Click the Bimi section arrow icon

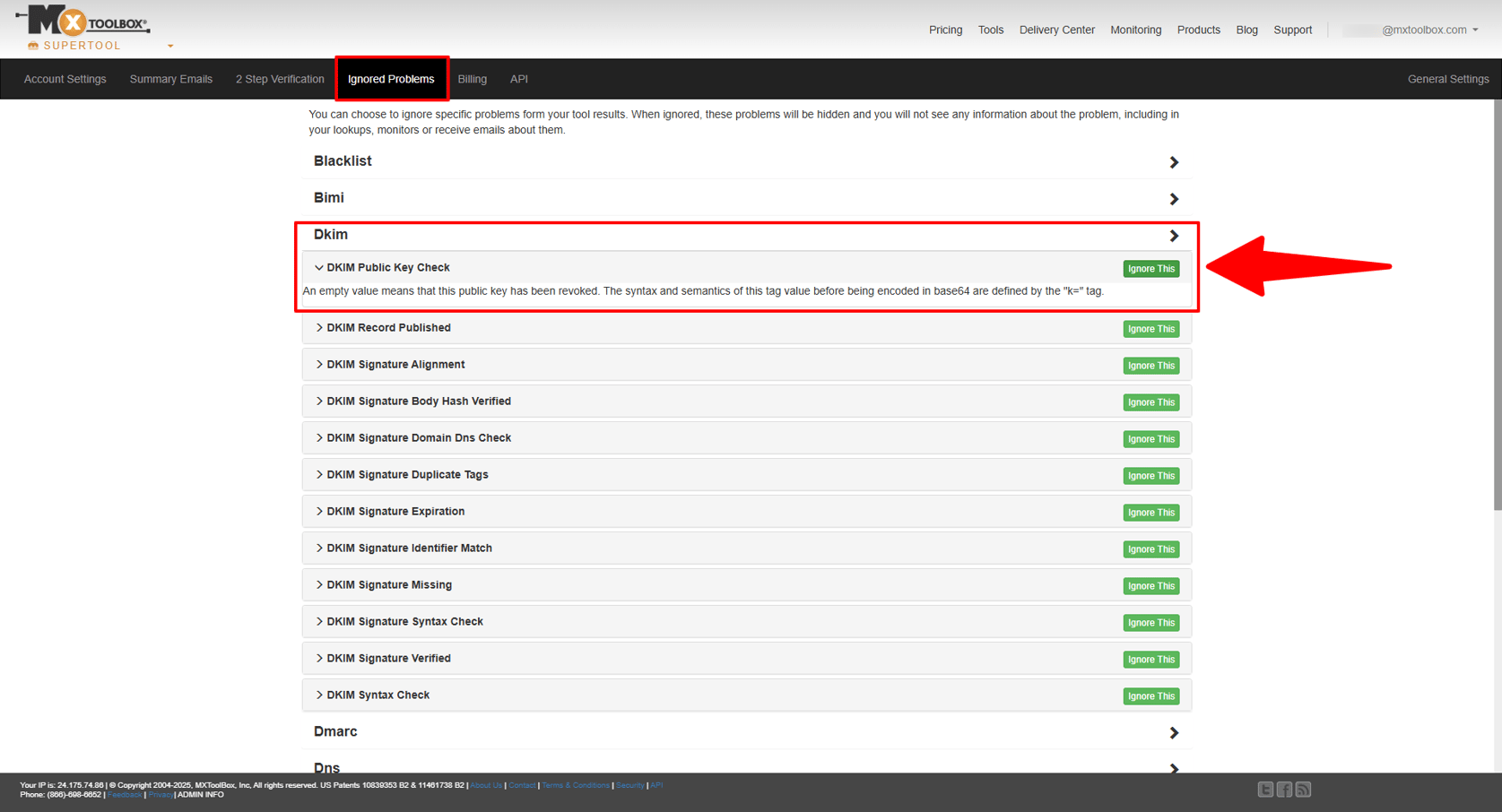[x=1174, y=199]
